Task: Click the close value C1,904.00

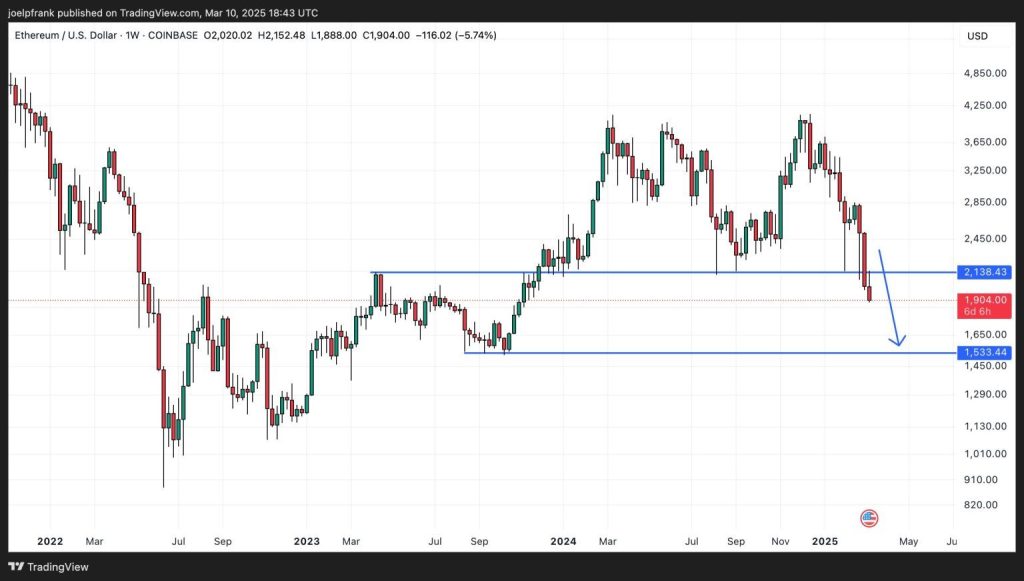Action: click(386, 35)
